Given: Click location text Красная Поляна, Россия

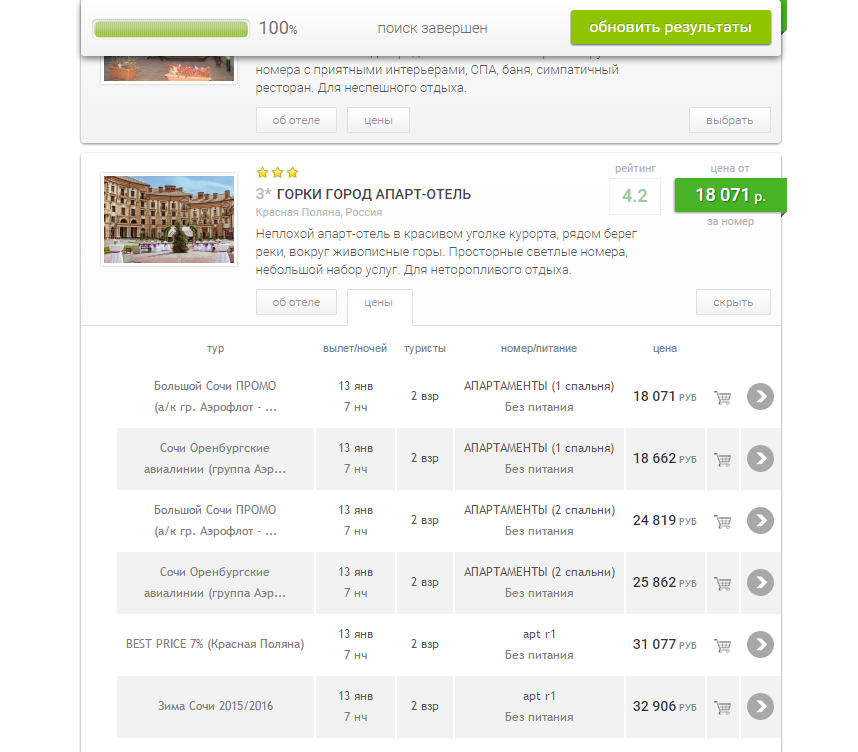Looking at the screenshot, I should tap(318, 212).
